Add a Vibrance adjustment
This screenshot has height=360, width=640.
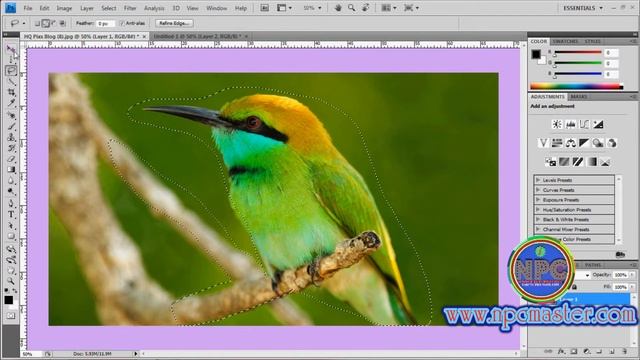click(x=543, y=143)
